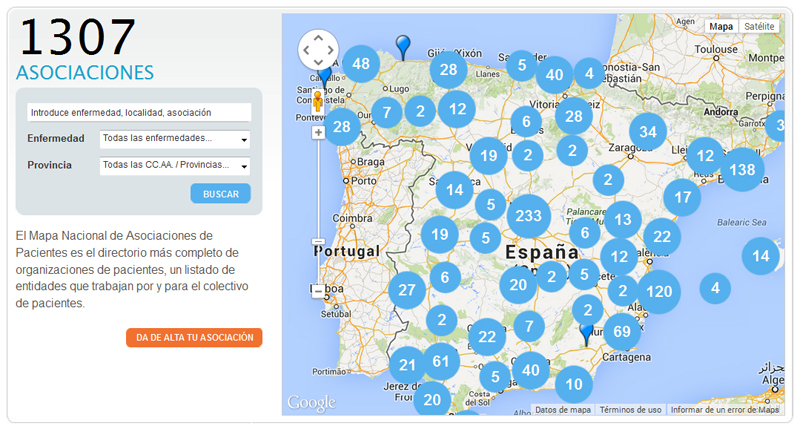Open the cluster marker labeled 17

683,197
